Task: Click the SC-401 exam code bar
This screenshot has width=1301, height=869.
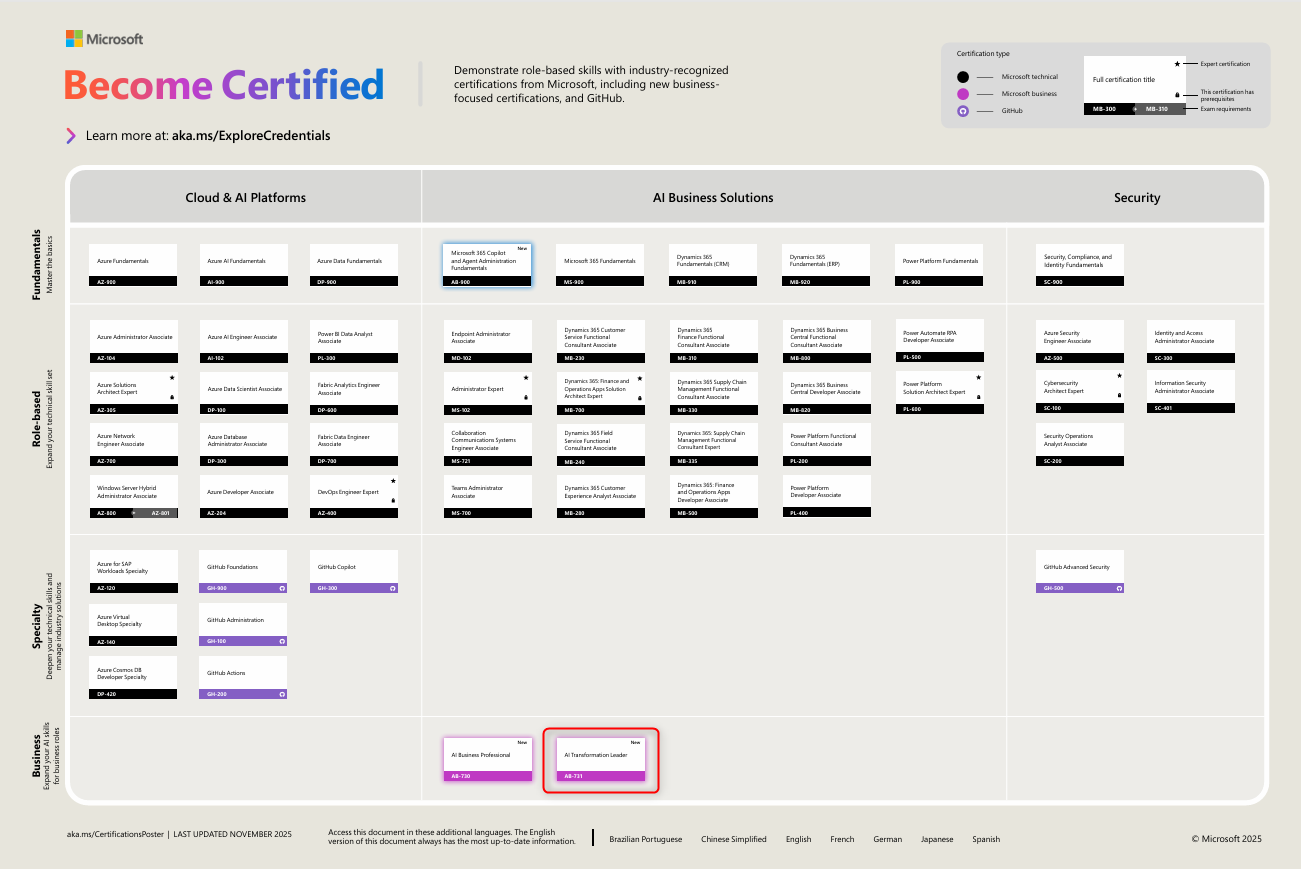Action: click(1191, 408)
